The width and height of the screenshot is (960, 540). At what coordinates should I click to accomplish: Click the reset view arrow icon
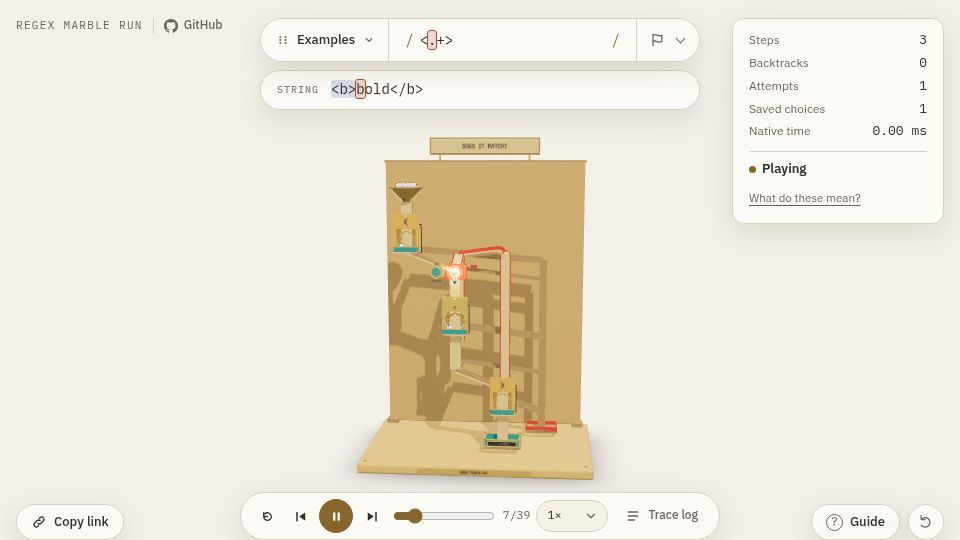pos(926,522)
